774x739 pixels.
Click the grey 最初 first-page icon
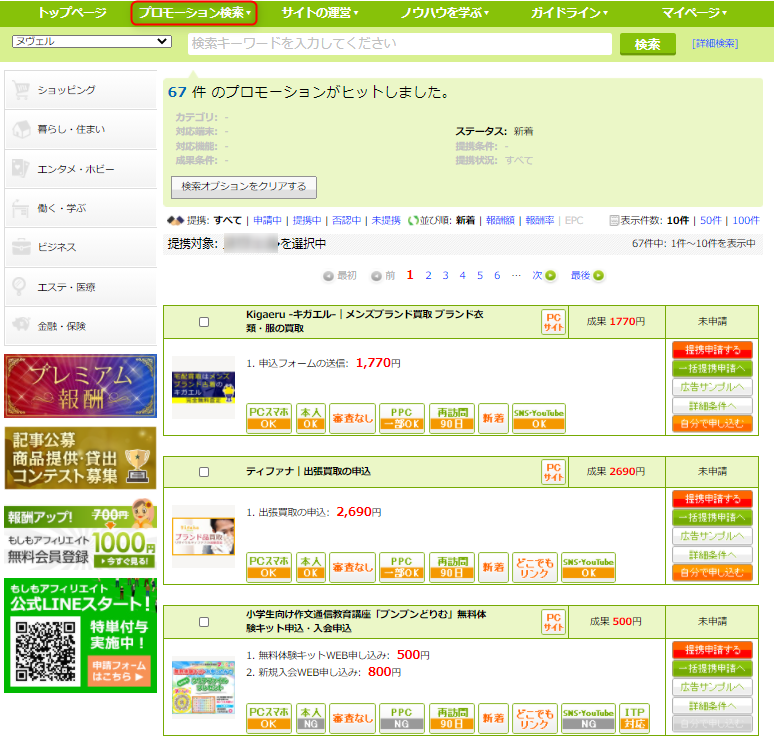pyautogui.click(x=328, y=276)
